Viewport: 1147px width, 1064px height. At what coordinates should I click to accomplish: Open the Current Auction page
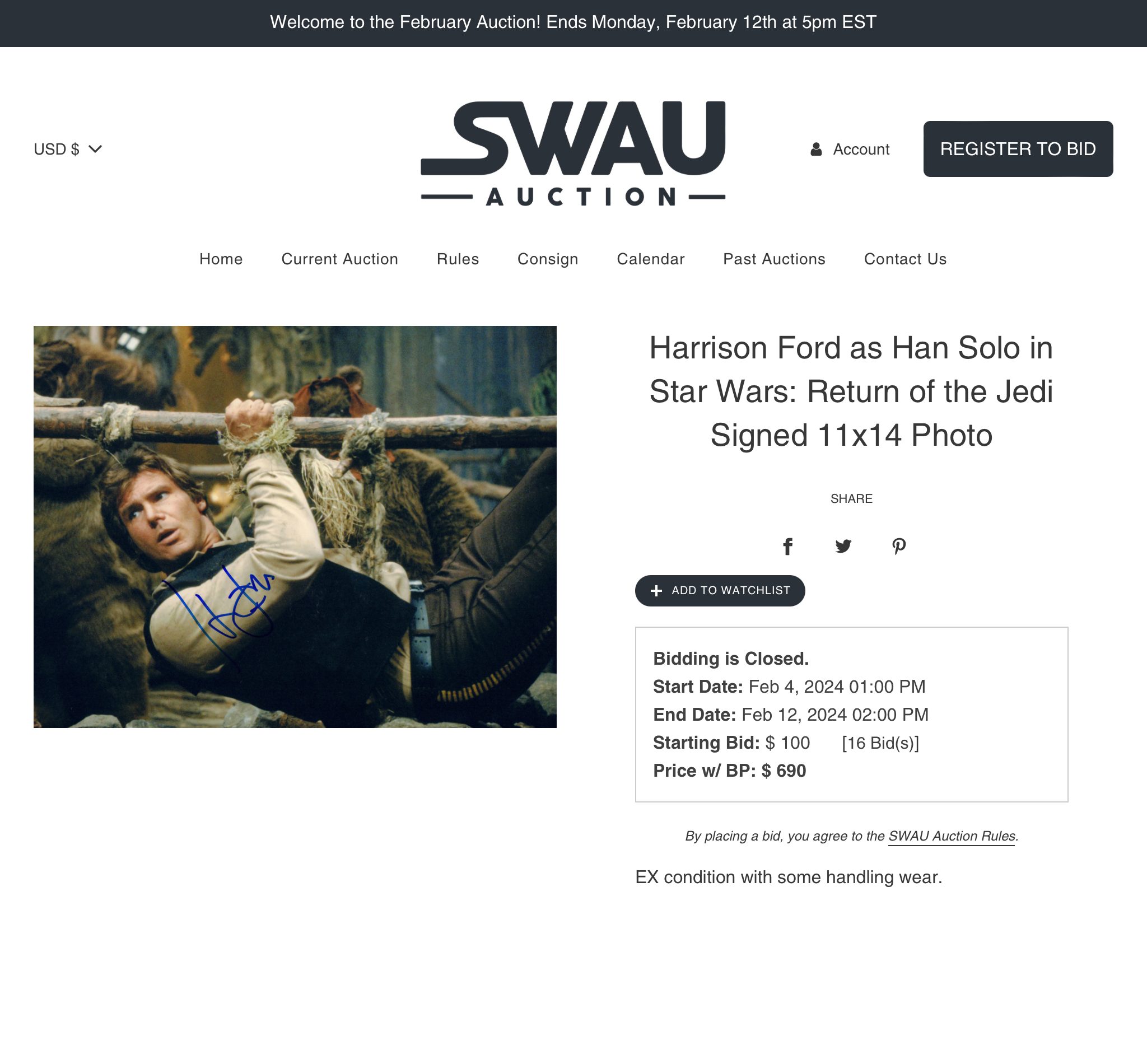(x=340, y=259)
